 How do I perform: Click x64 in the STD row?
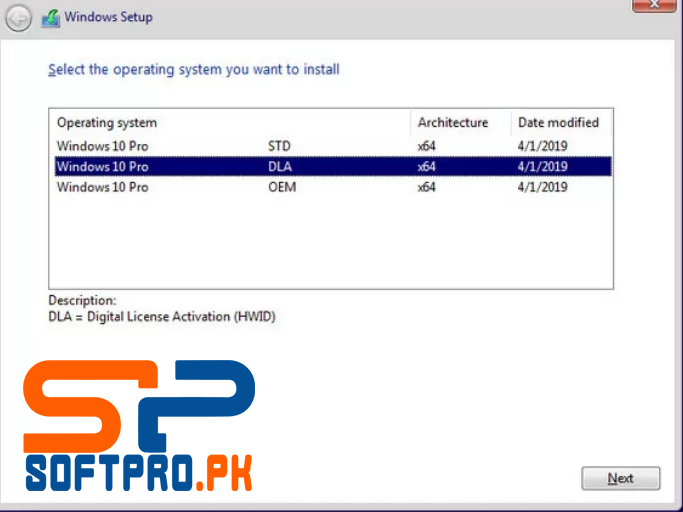426,146
